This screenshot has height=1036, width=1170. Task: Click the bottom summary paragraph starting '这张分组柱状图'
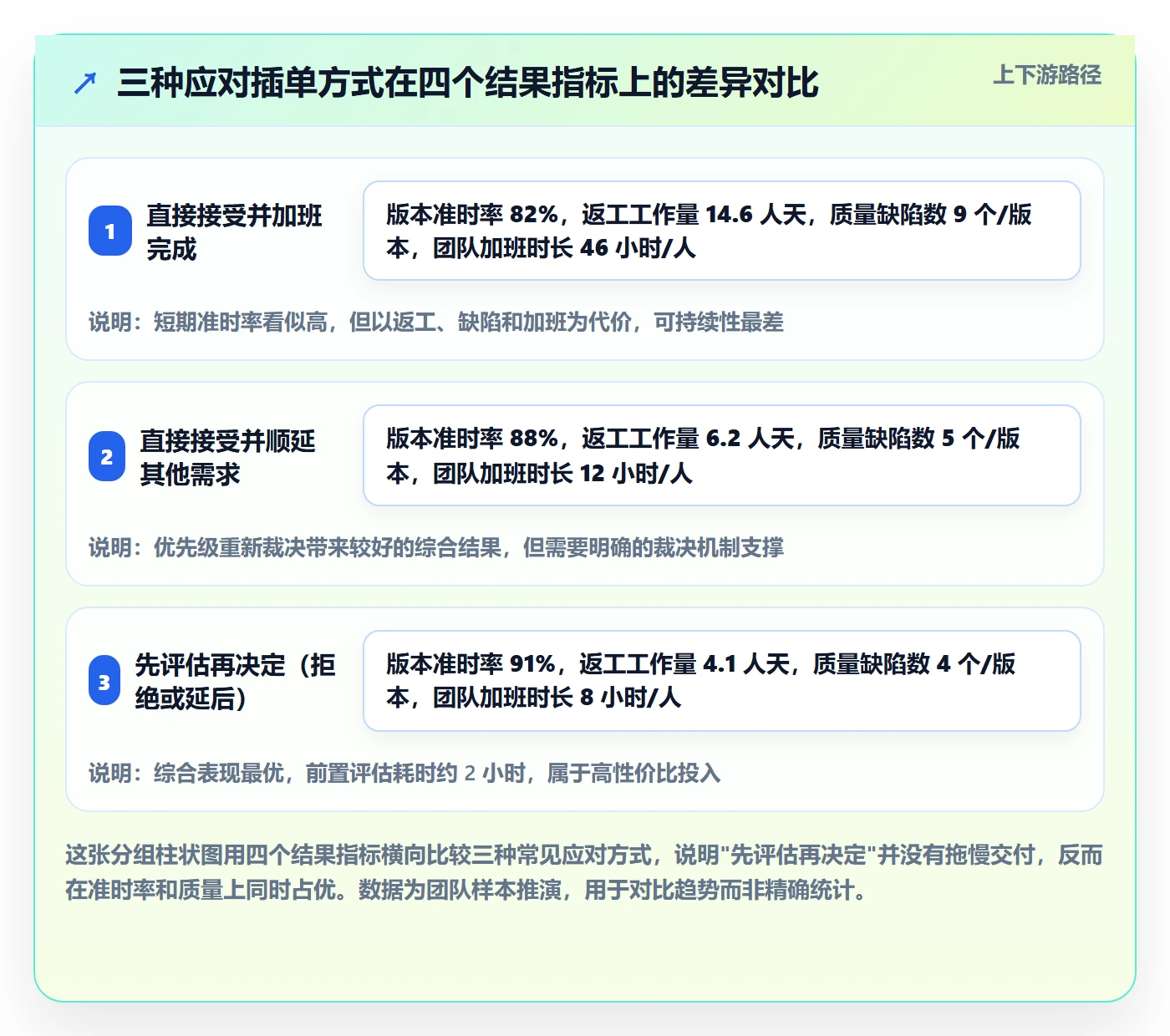pyautogui.click(x=584, y=872)
